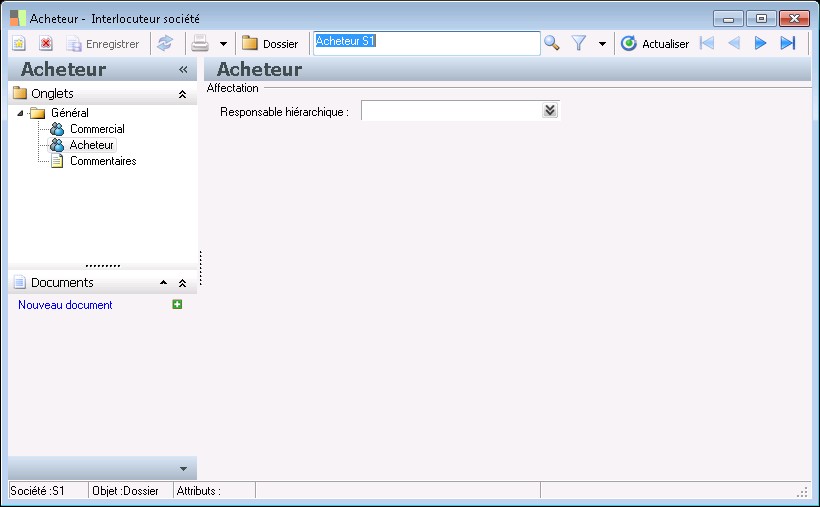Viewport: 820px width, 507px height.
Task: Click the single up arrow in Documents header
Action: coord(163,283)
